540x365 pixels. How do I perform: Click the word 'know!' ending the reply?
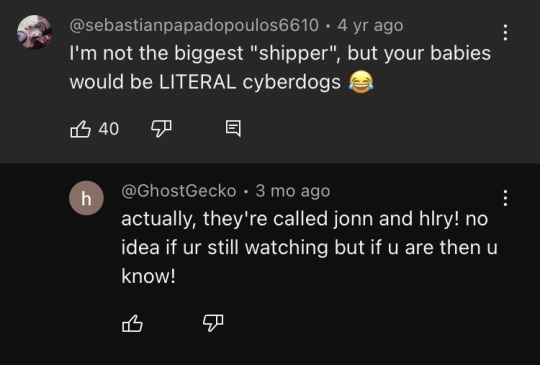click(148, 276)
